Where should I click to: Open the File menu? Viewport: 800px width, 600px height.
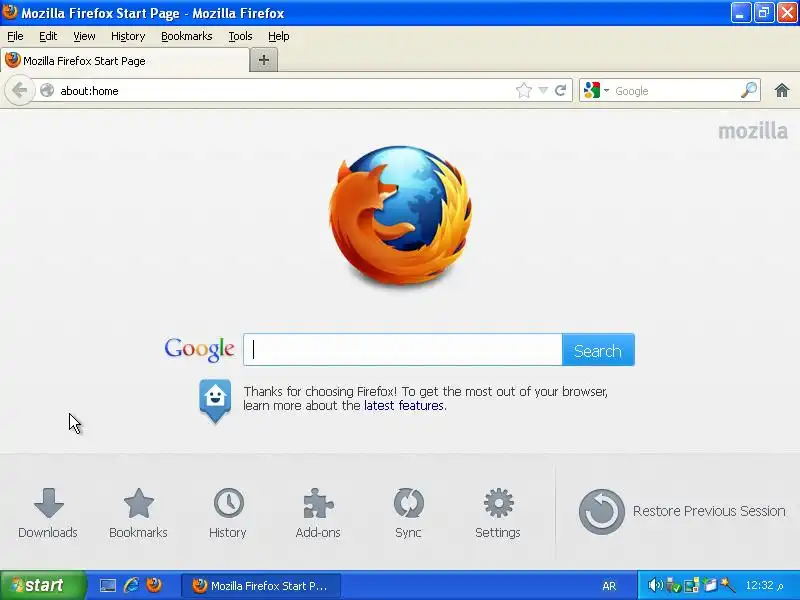(15, 36)
